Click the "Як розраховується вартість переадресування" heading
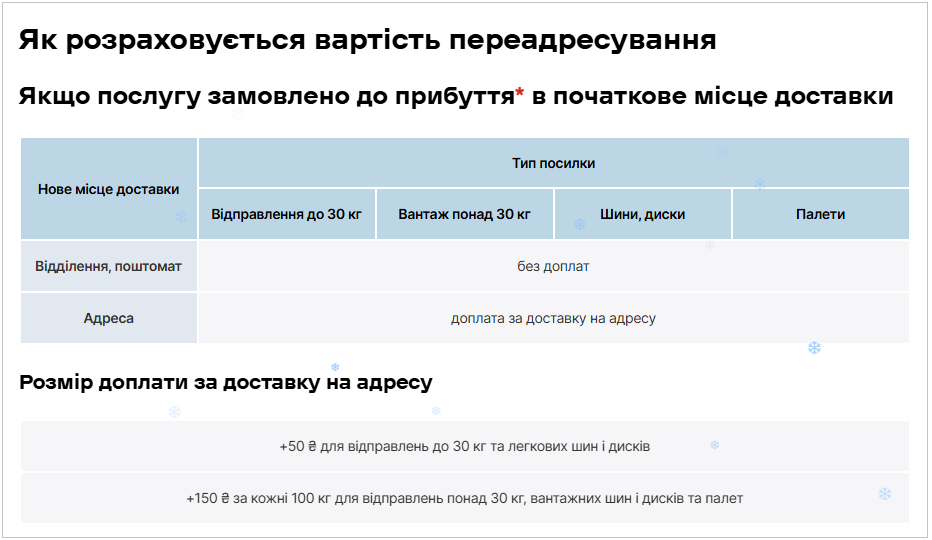 tap(367, 41)
